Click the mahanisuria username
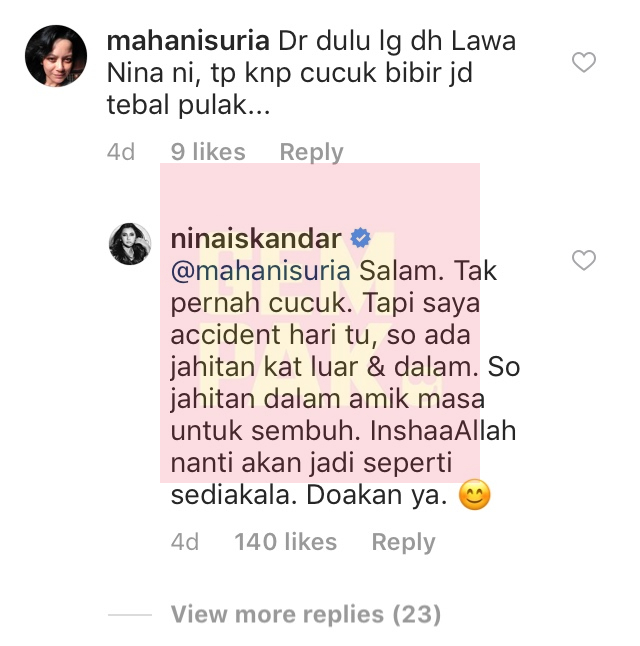Screen dimensions: 640x646 tap(188, 41)
